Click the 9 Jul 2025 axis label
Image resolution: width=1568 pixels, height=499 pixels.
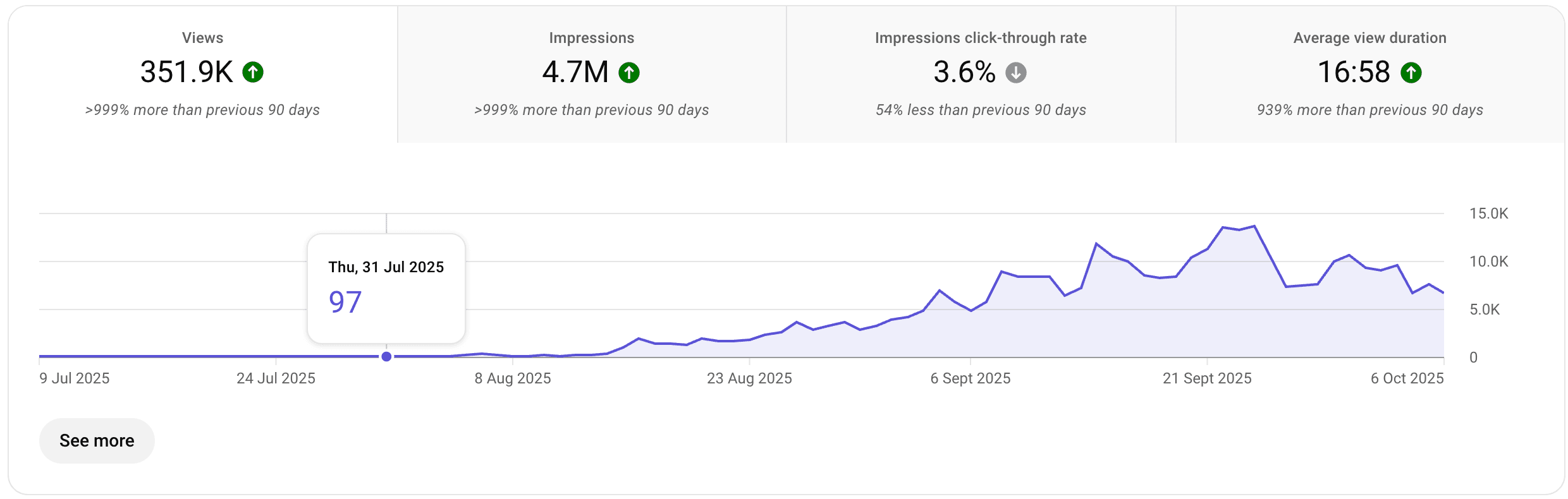point(74,379)
